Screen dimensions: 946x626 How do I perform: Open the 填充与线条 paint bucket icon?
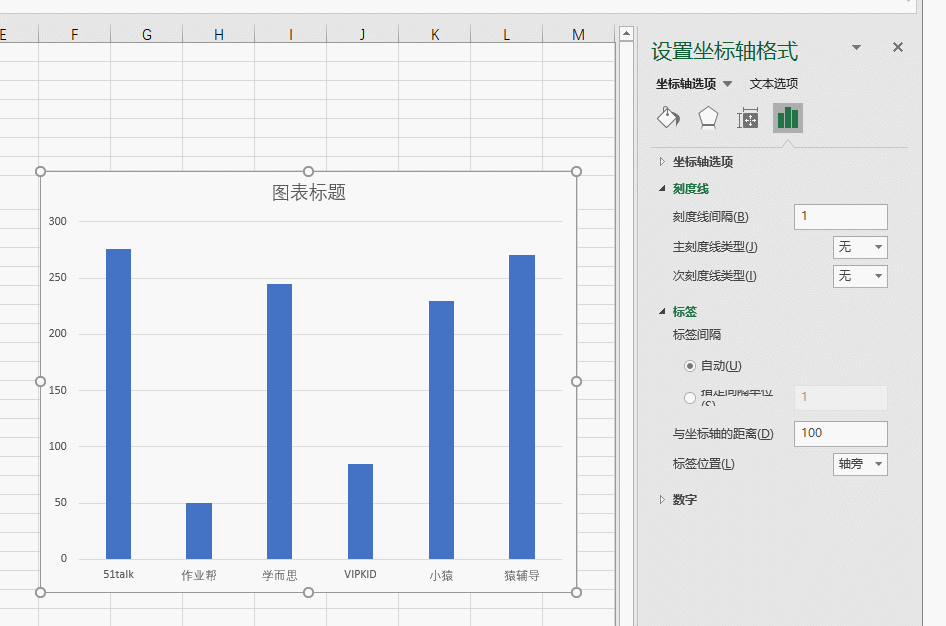(668, 117)
